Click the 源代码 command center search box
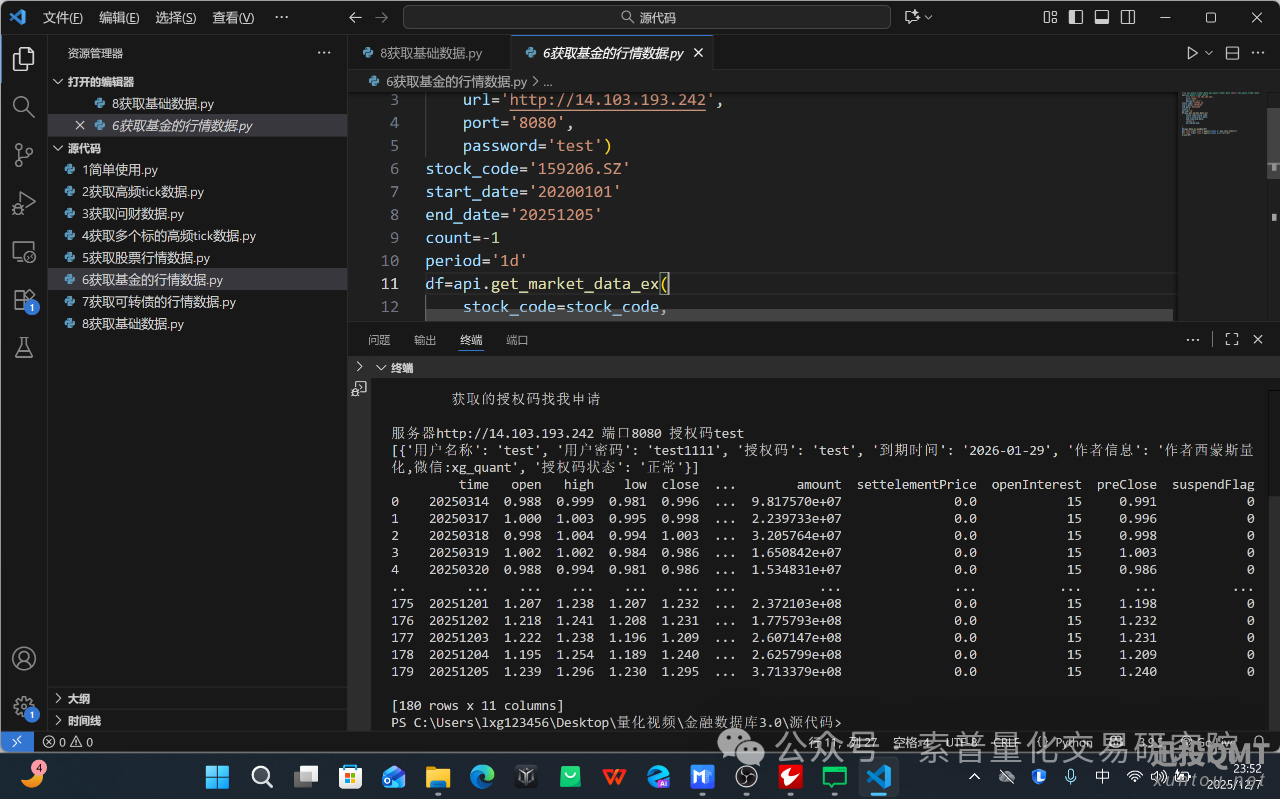The image size is (1280, 799). click(646, 17)
